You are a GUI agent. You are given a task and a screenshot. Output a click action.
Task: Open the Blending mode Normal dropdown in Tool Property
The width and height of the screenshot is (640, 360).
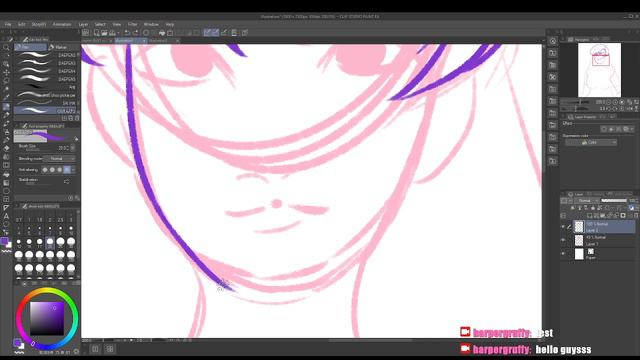click(59, 158)
